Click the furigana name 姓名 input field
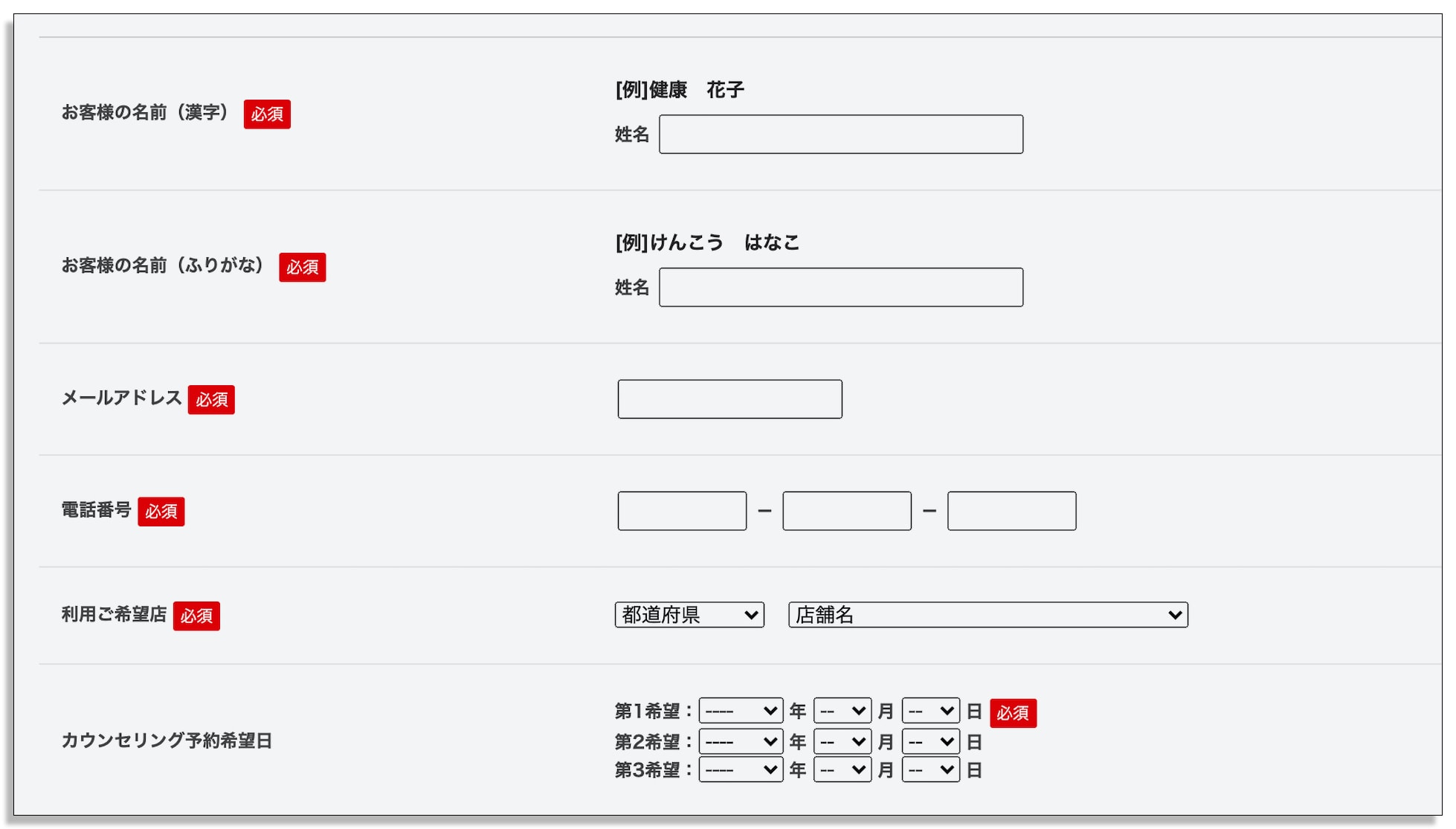This screenshot has height=829, width=1456. (841, 288)
